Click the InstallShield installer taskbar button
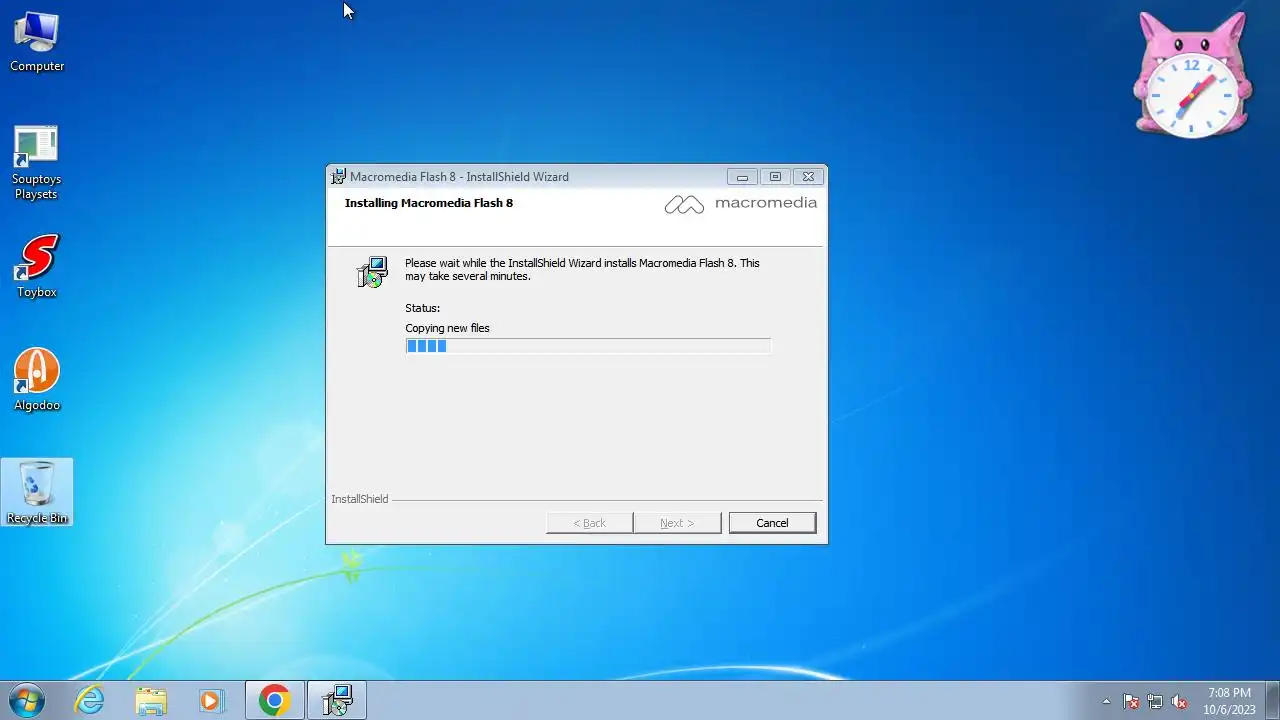 click(337, 700)
